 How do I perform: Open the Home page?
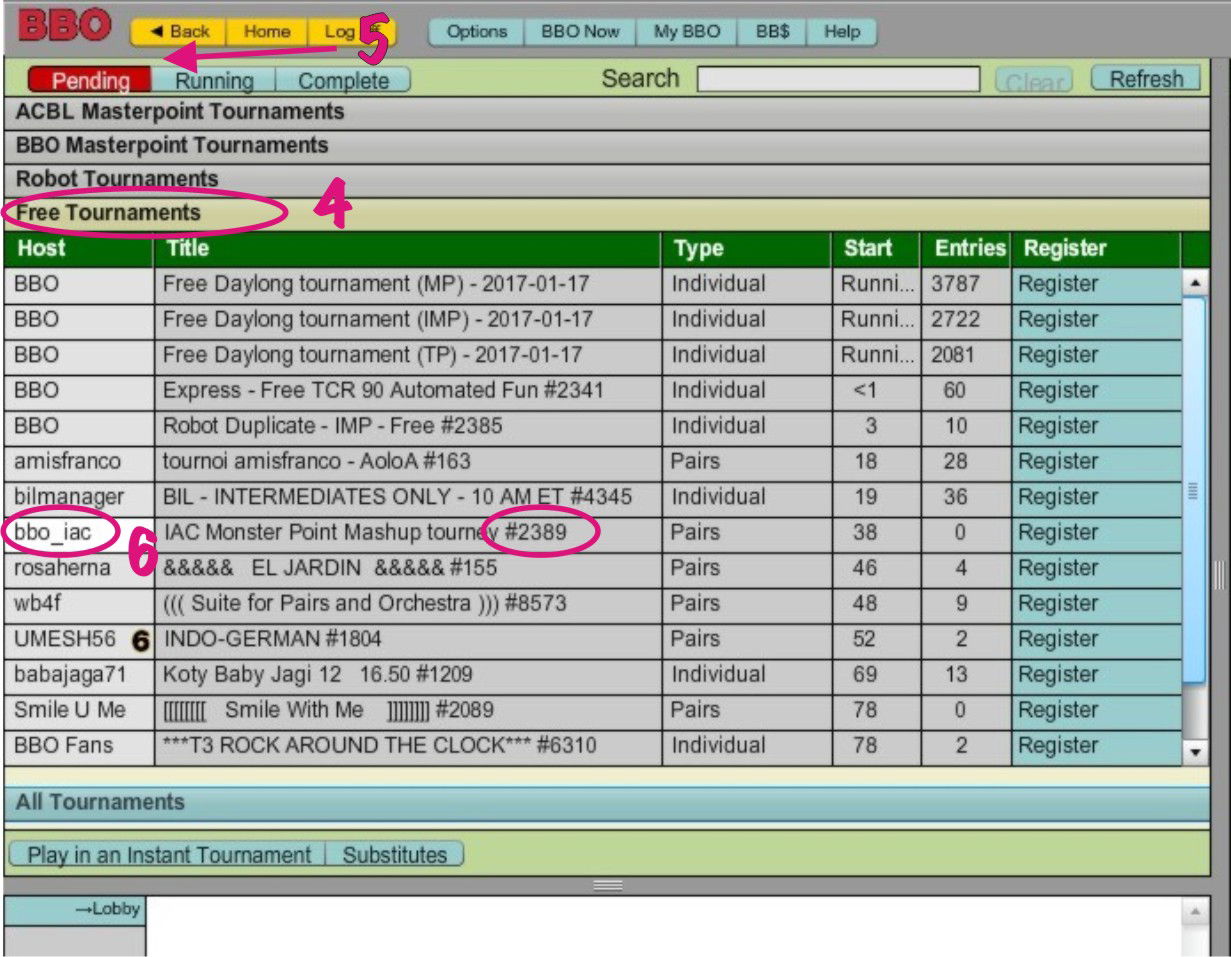coord(267,32)
